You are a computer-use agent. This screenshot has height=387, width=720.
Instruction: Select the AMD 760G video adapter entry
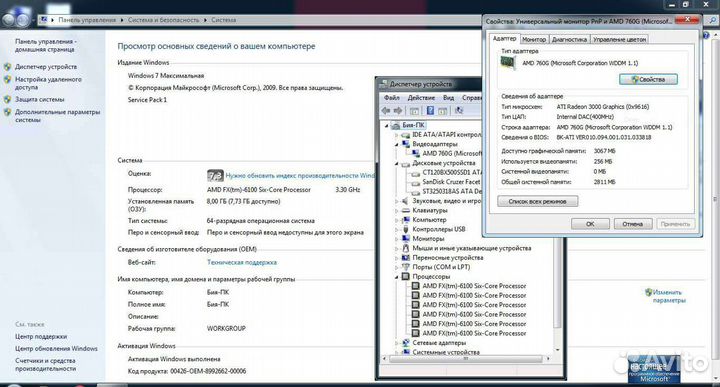click(452, 153)
